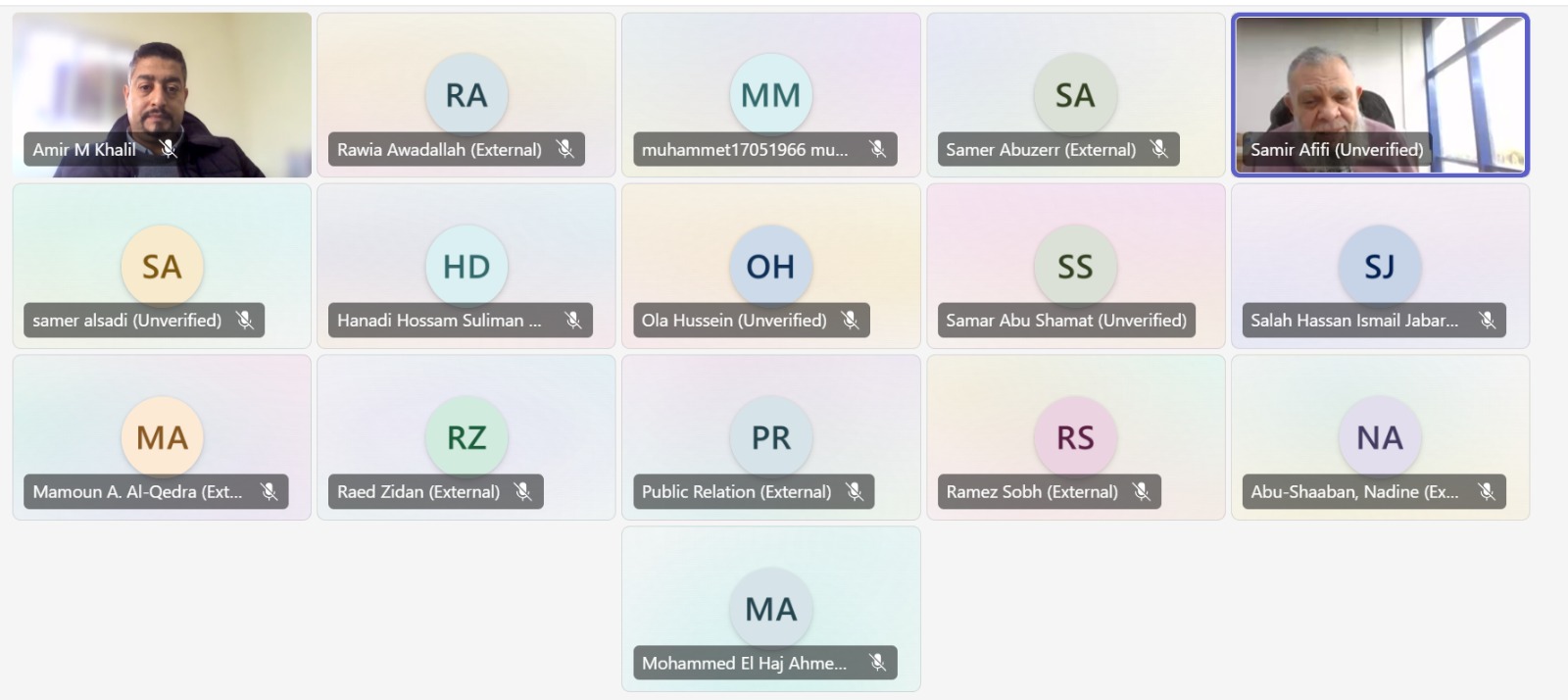
Task: Click Rawia Awadallah's muted microphone icon
Action: pyautogui.click(x=565, y=149)
